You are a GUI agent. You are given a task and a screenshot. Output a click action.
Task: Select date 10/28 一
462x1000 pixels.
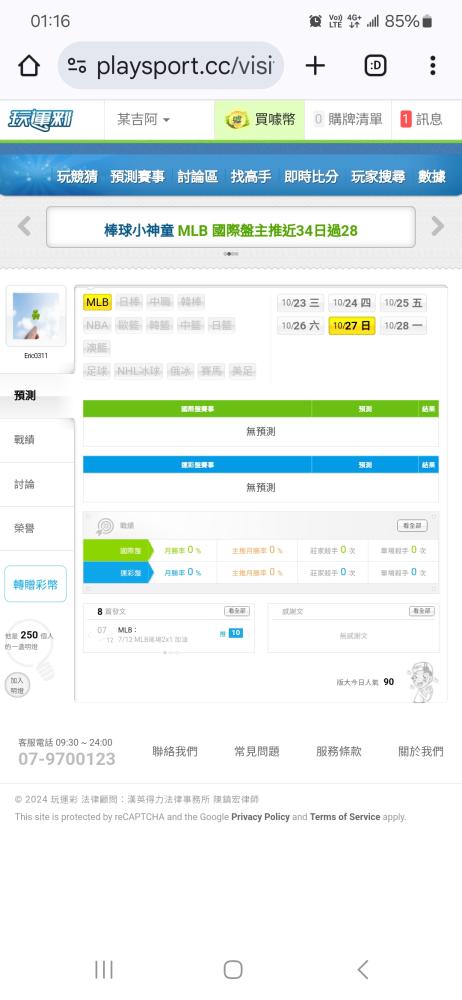point(403,326)
